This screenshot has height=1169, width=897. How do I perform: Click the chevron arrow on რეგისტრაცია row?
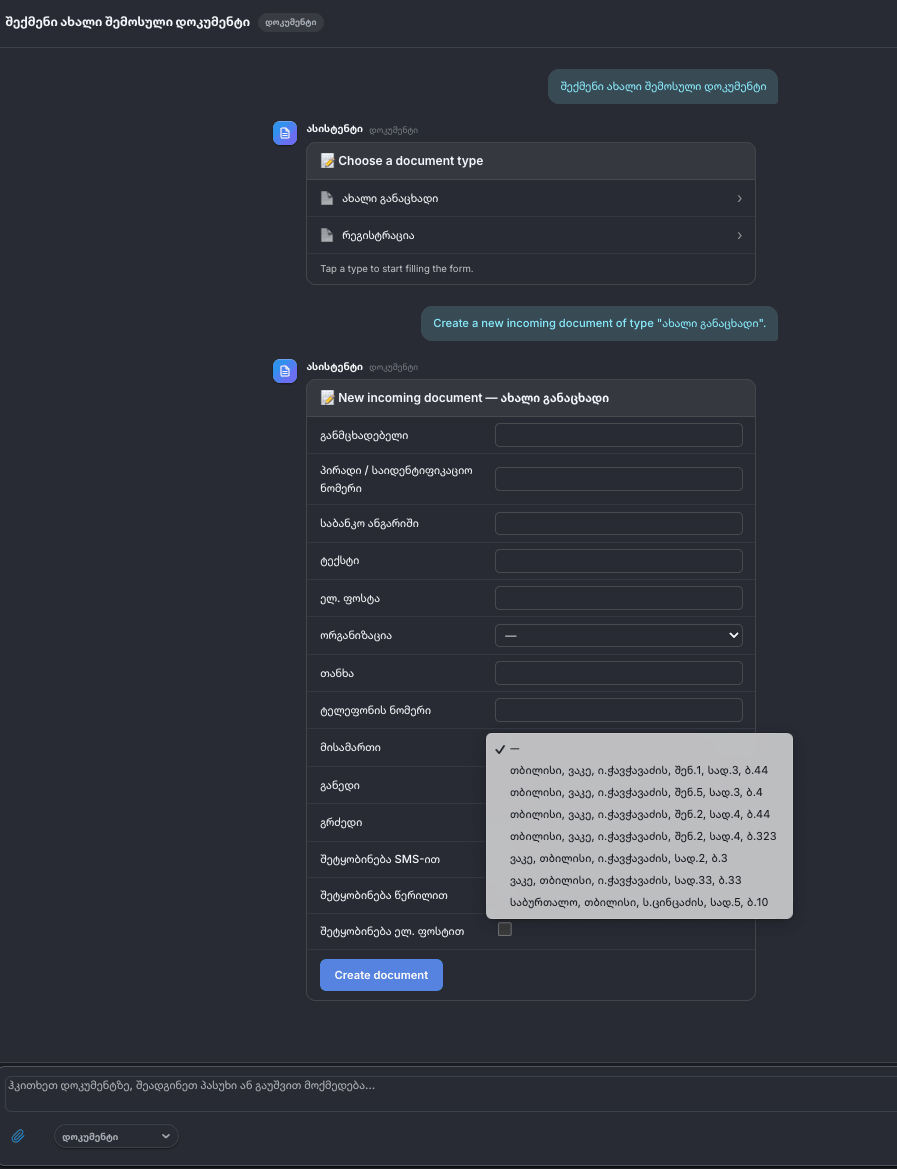point(739,235)
